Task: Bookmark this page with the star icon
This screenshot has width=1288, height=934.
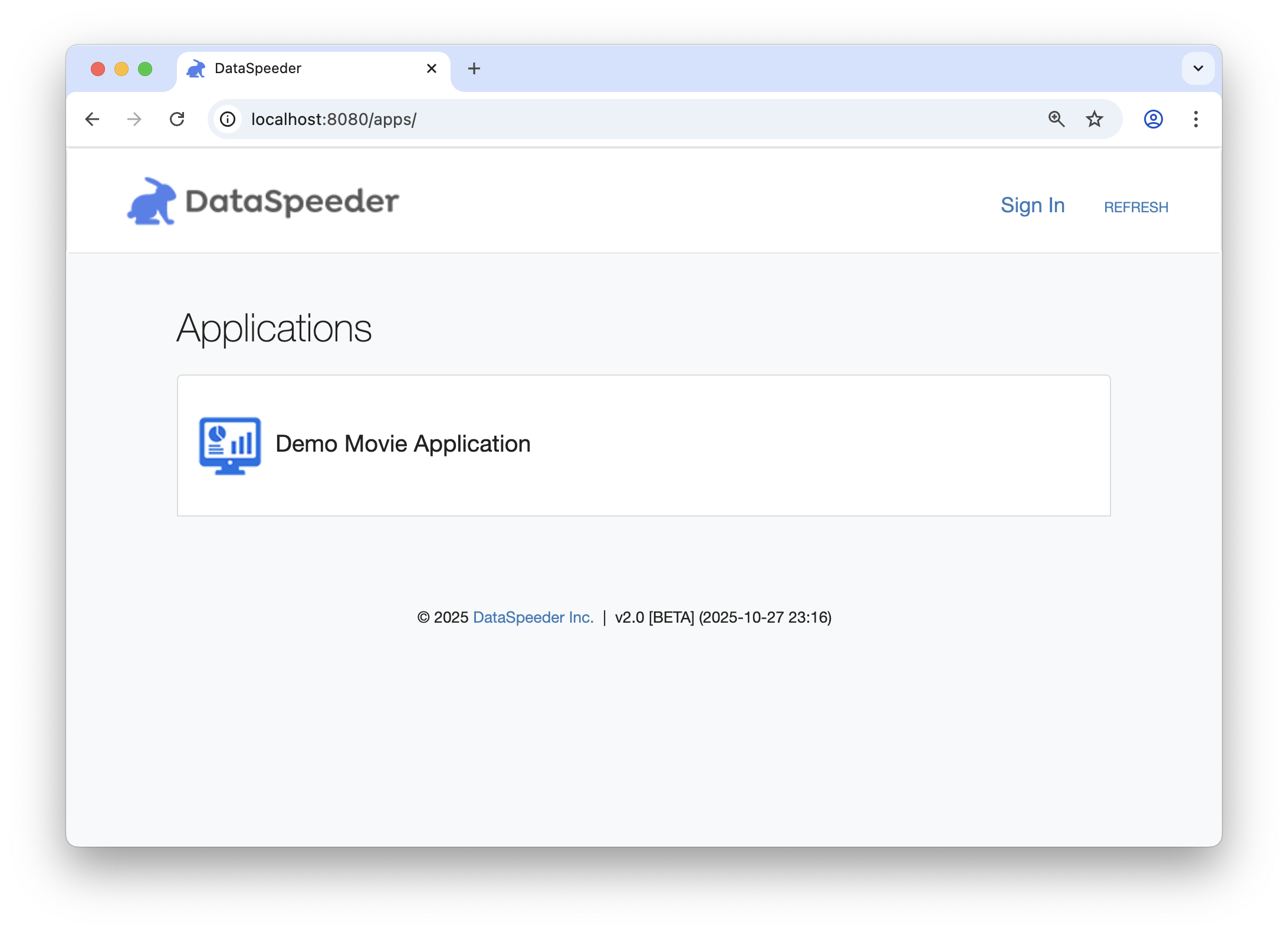Action: (1095, 119)
